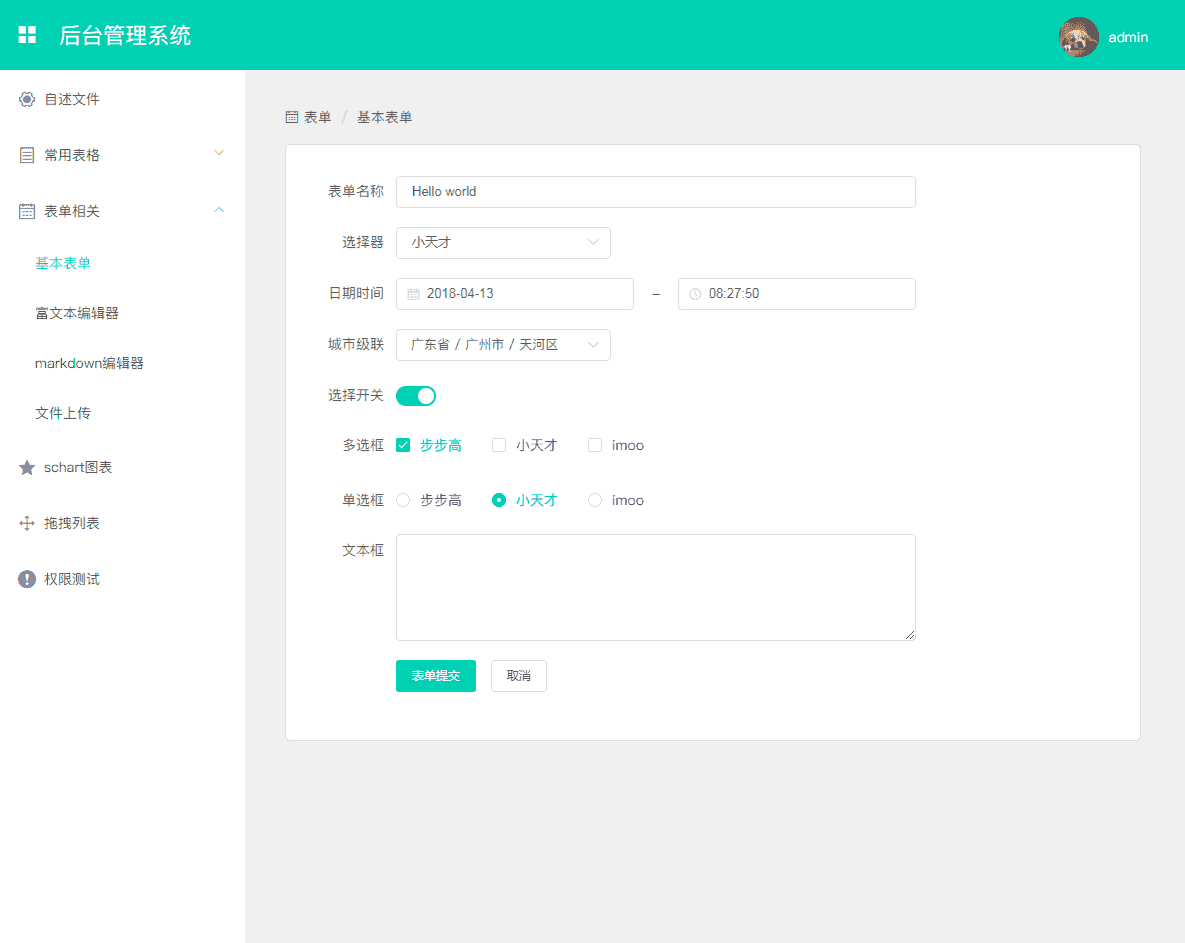
Task: Select the 步步高 radio button
Action: 403,501
